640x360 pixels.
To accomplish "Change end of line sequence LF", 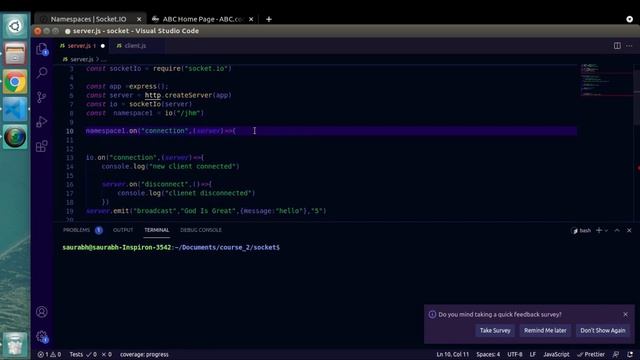I will (533, 354).
